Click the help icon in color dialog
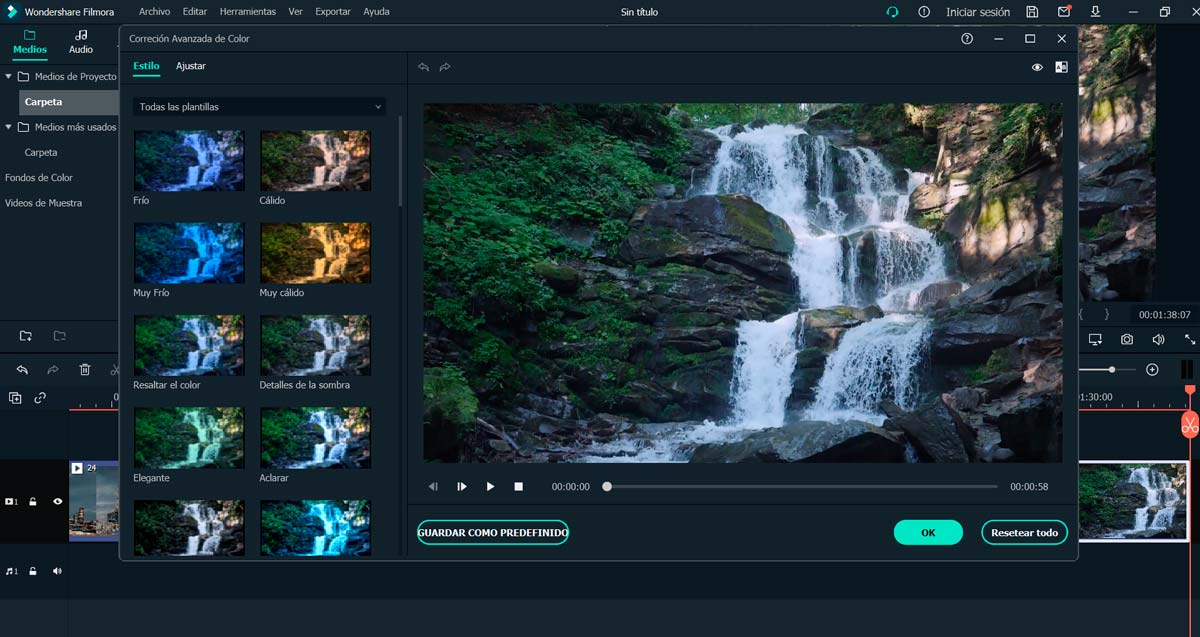 [x=967, y=39]
